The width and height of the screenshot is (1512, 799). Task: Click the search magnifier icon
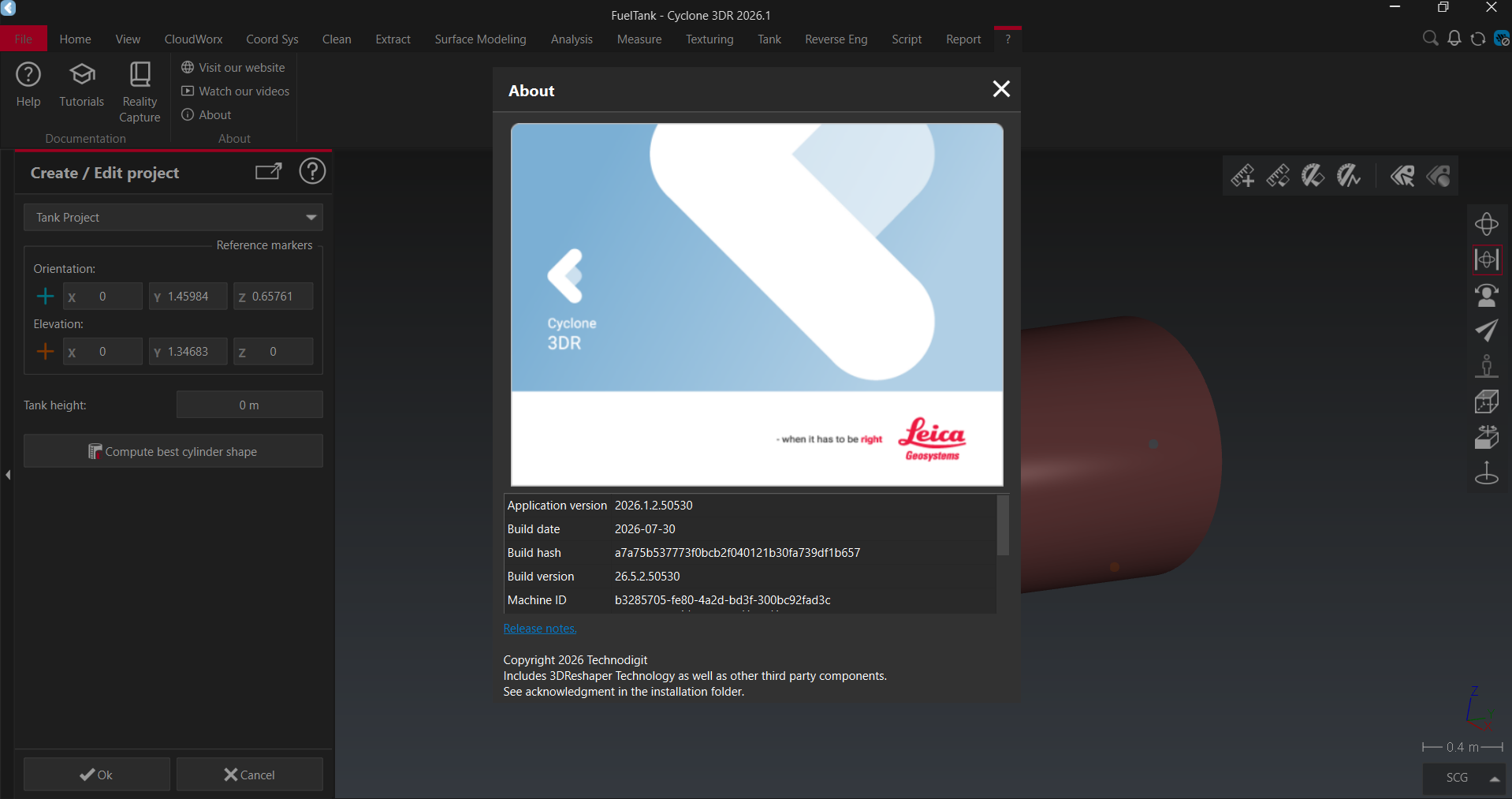coord(1430,39)
